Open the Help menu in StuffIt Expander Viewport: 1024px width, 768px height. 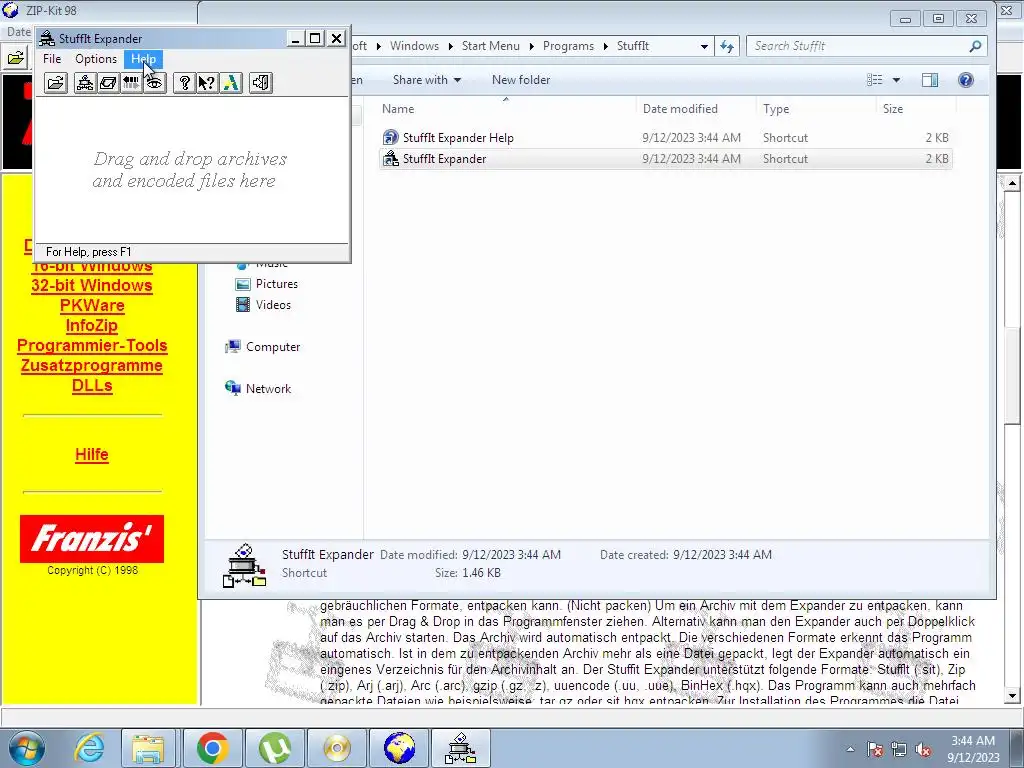143,59
